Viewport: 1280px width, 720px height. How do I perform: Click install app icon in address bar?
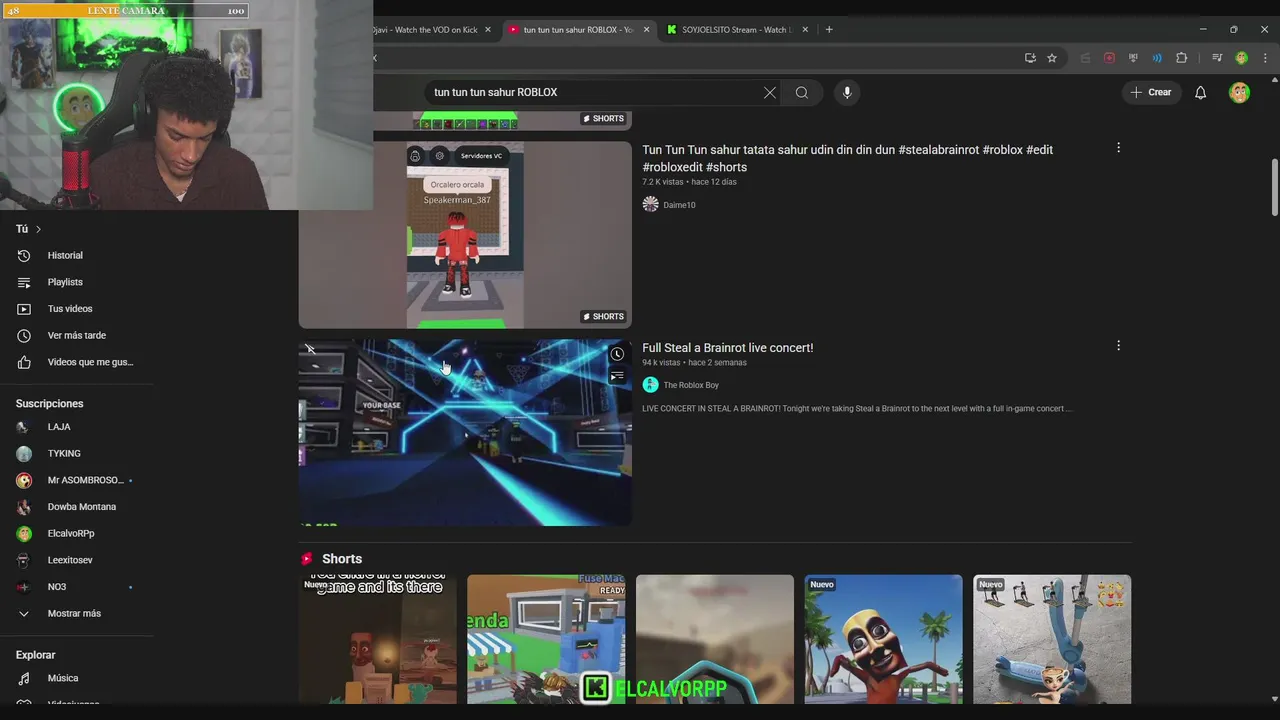1030,58
